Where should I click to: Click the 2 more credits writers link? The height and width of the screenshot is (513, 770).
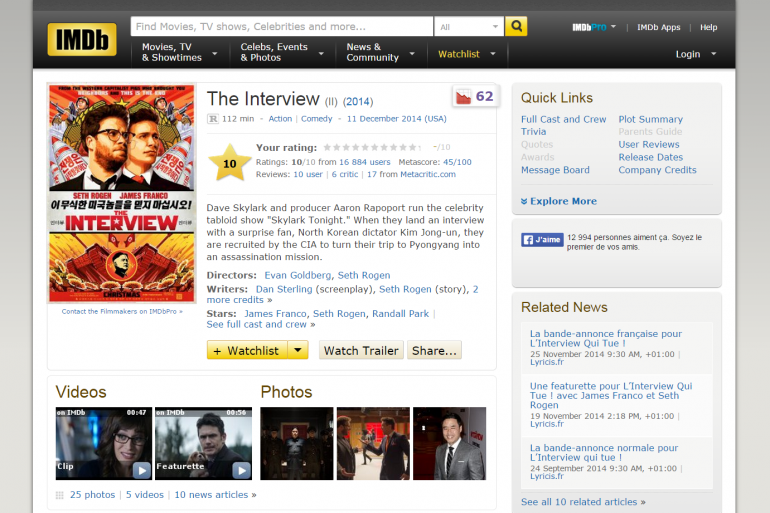[x=342, y=295]
